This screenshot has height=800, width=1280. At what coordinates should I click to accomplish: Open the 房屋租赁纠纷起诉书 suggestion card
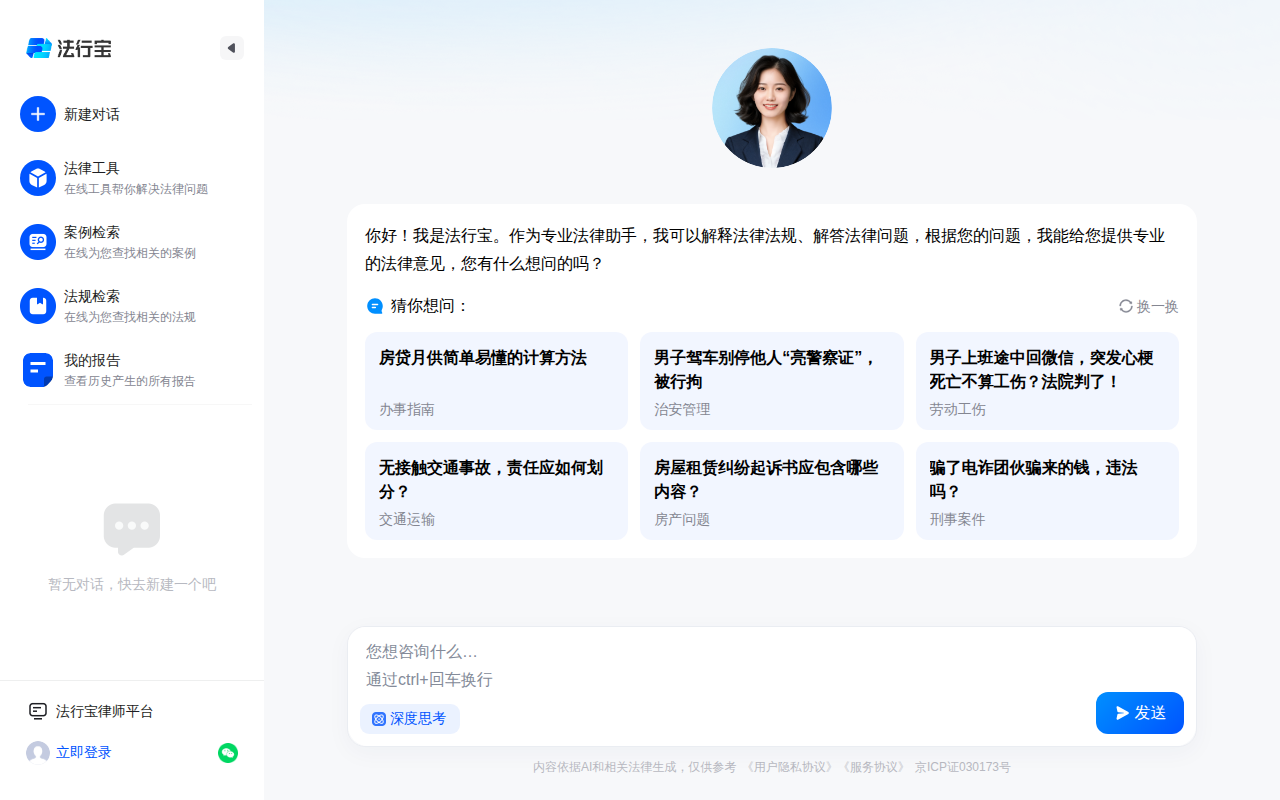(772, 491)
